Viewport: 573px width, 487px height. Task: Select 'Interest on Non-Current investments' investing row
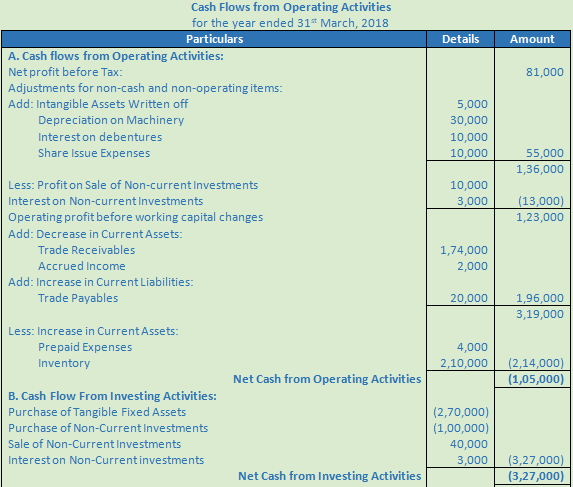106,461
